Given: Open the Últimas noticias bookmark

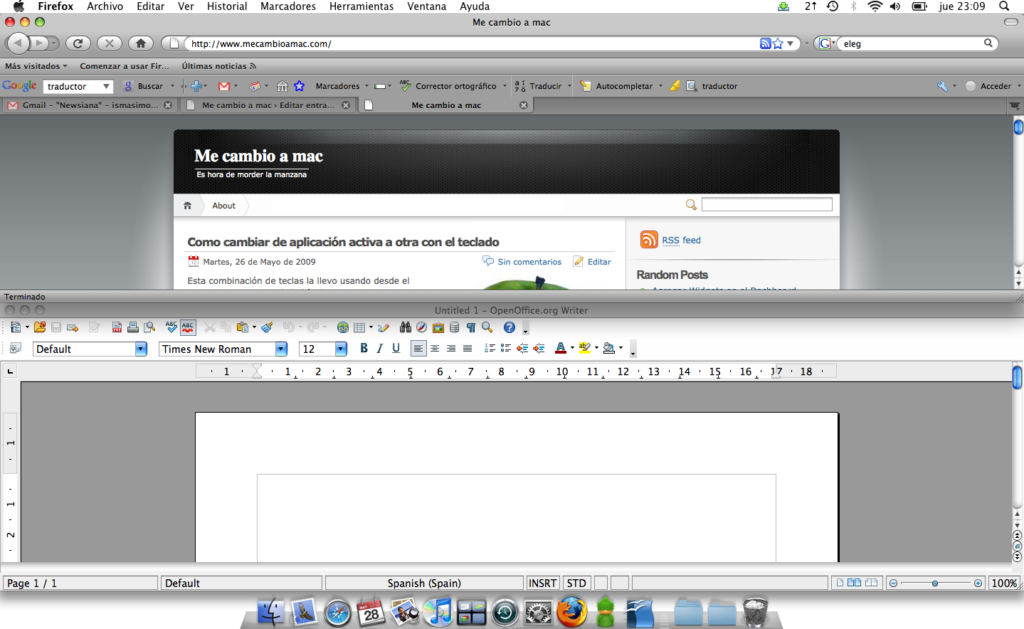Looking at the screenshot, I should (x=219, y=66).
